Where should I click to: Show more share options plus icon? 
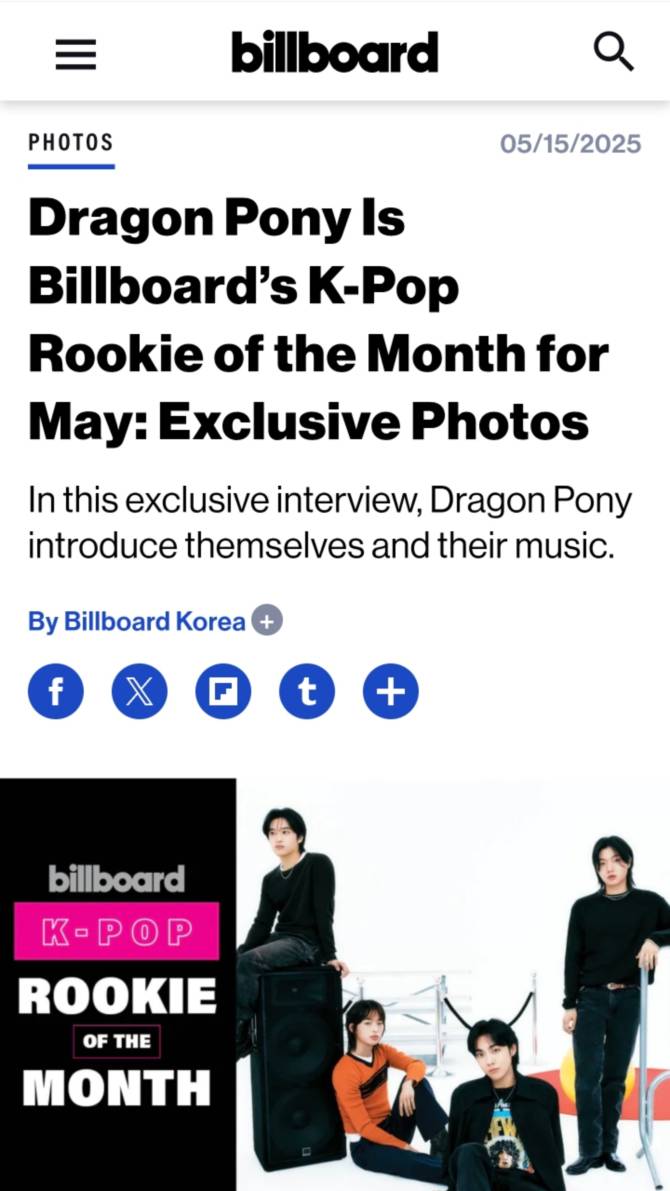(x=390, y=691)
